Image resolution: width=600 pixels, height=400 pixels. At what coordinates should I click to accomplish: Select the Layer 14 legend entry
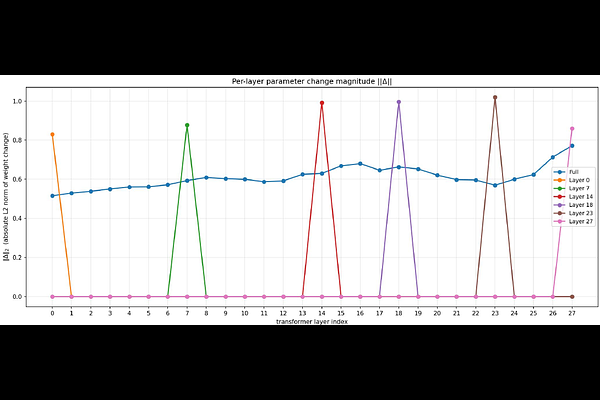coord(574,197)
